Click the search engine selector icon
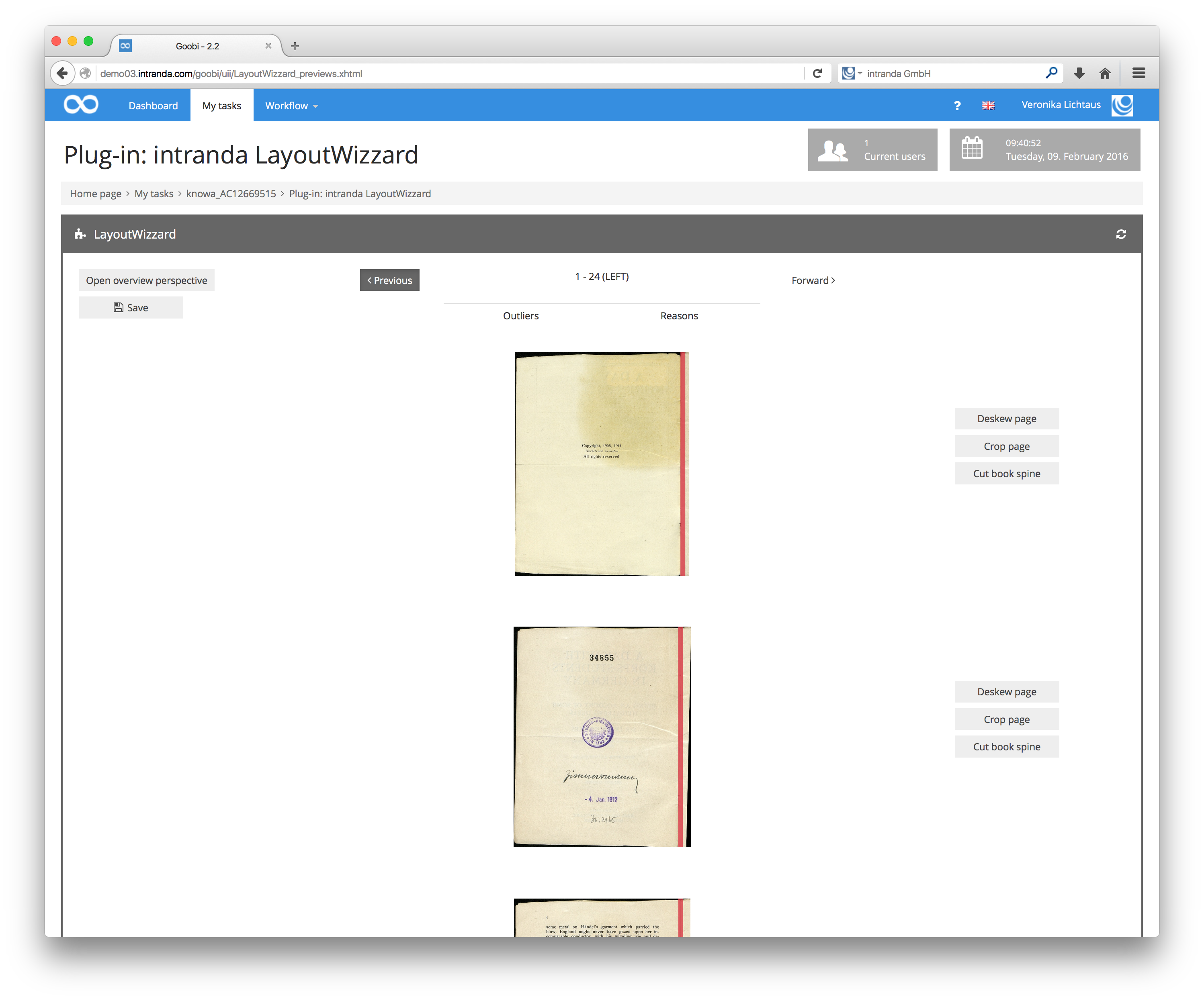 coord(851,73)
